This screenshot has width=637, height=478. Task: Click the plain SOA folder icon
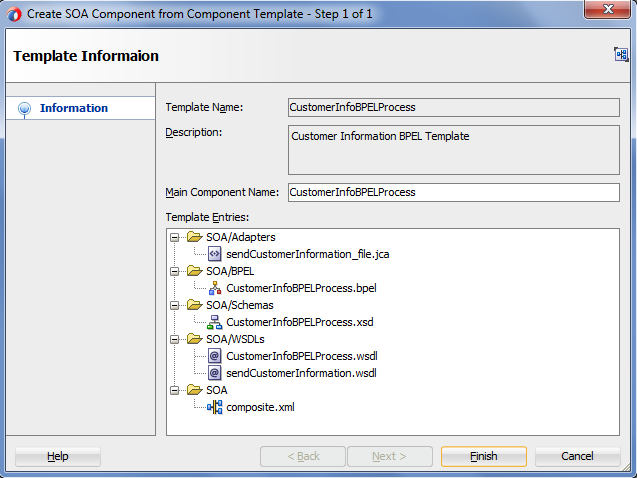point(195,390)
